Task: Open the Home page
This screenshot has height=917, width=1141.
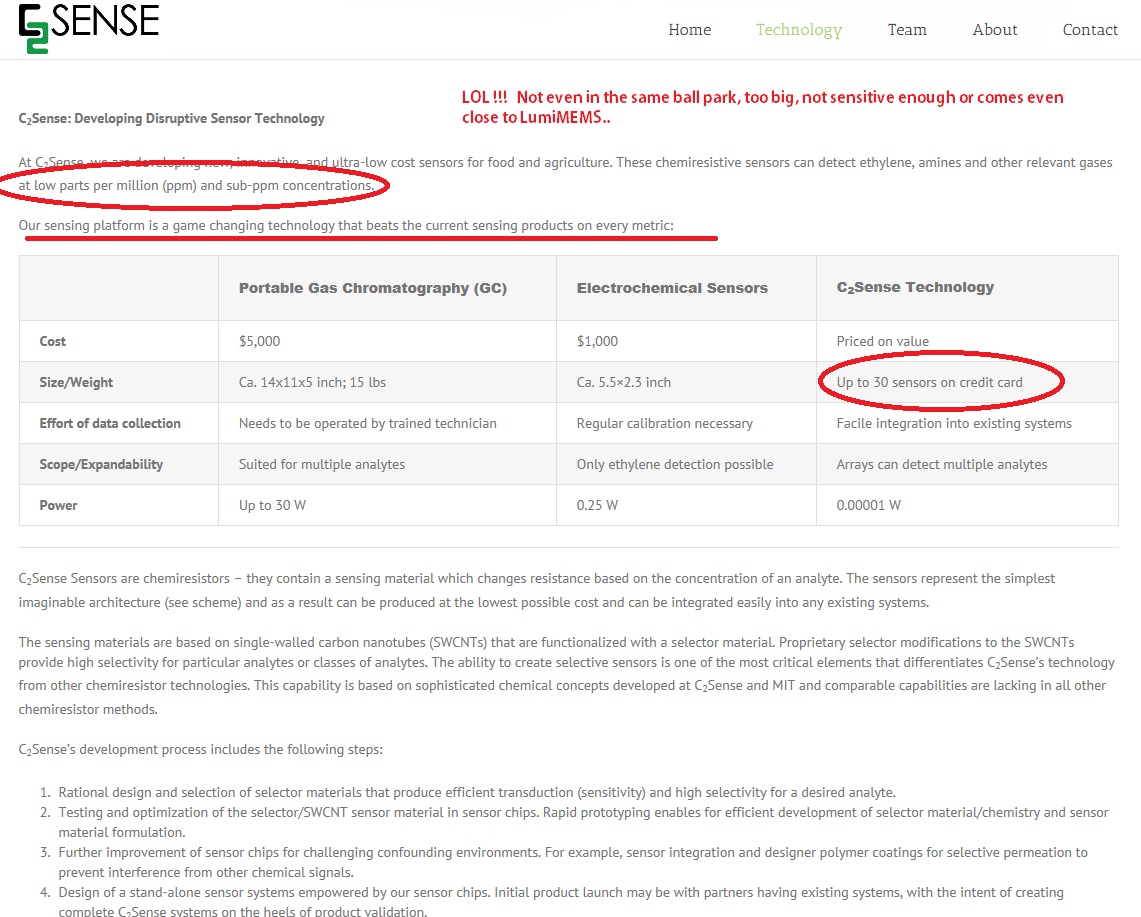Action: coord(689,30)
